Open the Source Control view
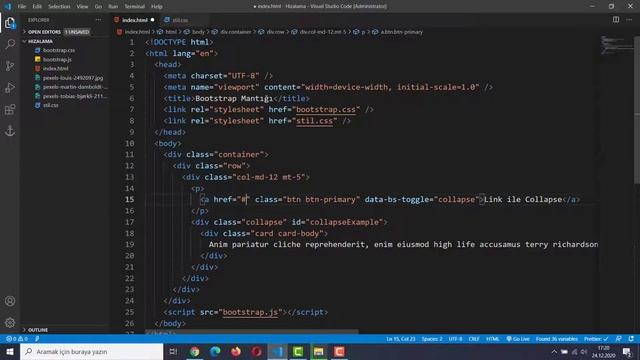This screenshot has width=640, height=360. 10,66
